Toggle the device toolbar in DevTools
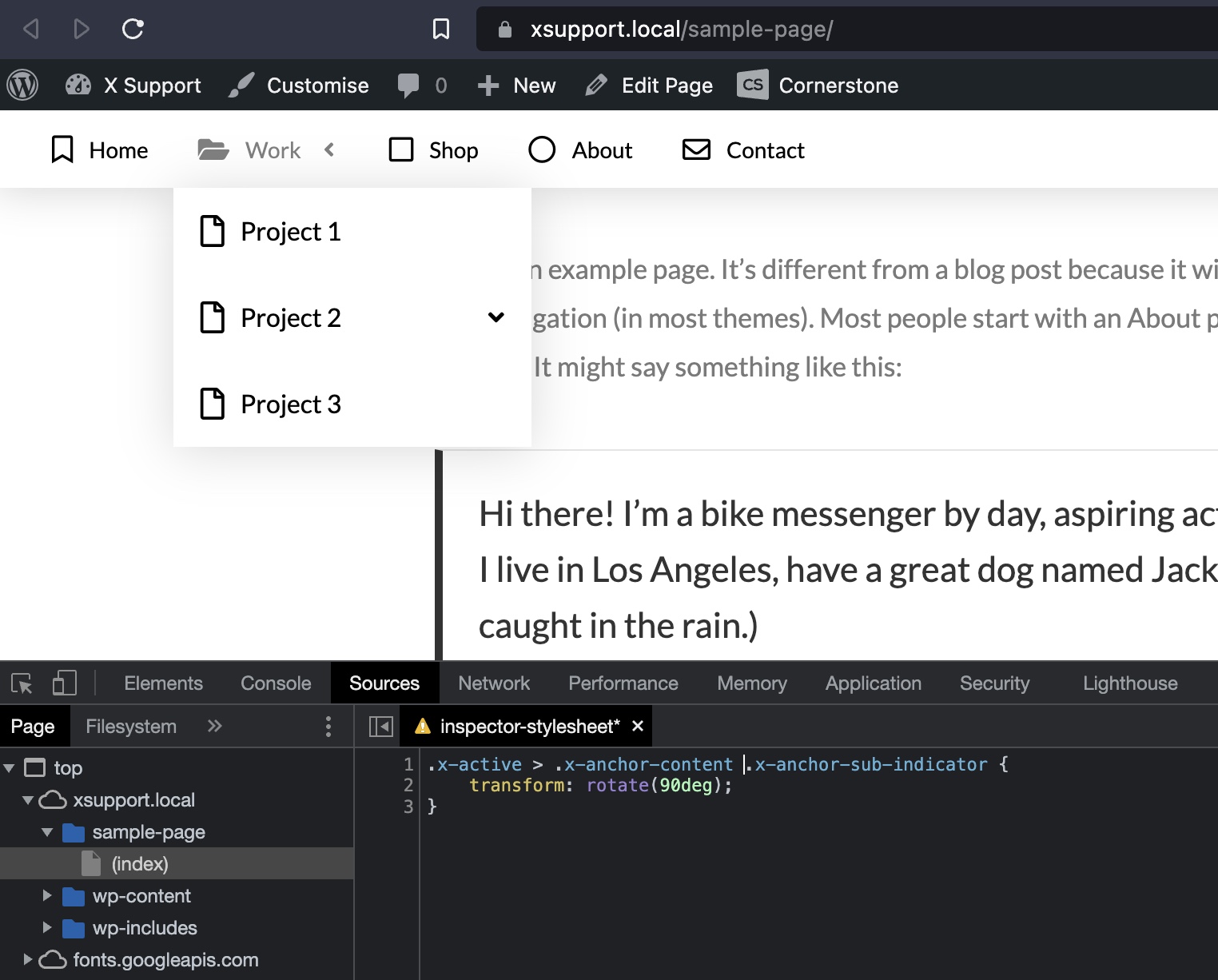The image size is (1218, 980). coord(64,683)
